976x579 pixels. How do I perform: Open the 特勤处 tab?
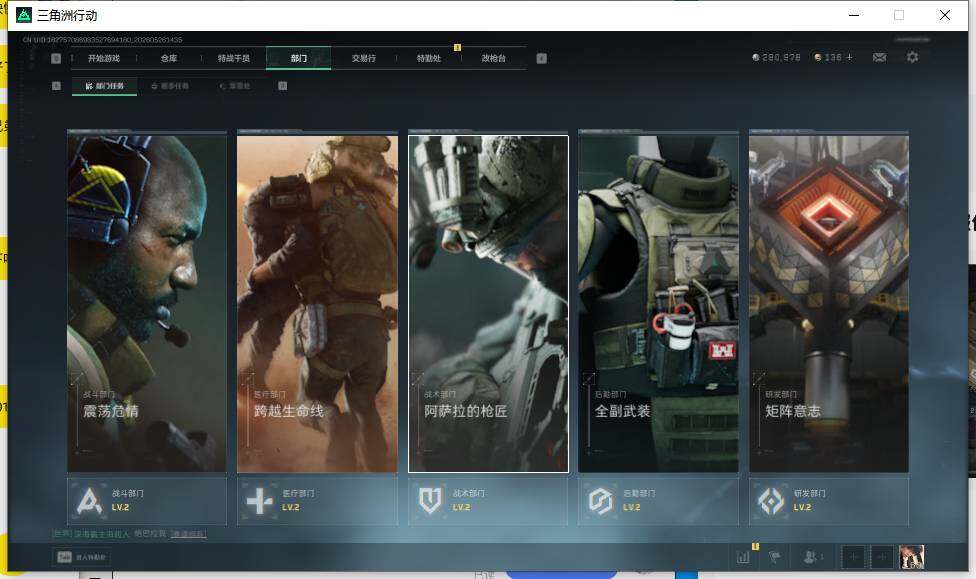(429, 59)
